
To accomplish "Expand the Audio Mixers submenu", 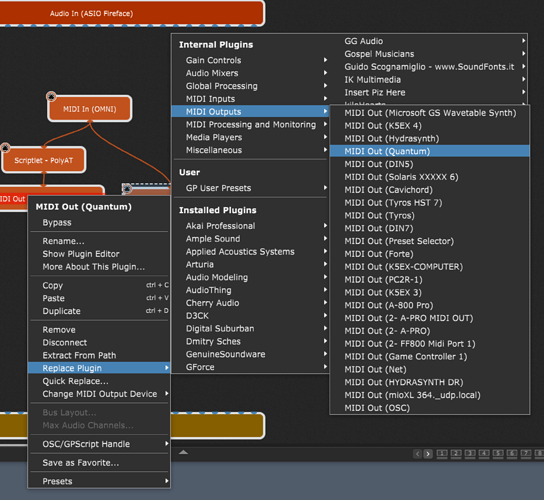I will click(250, 73).
